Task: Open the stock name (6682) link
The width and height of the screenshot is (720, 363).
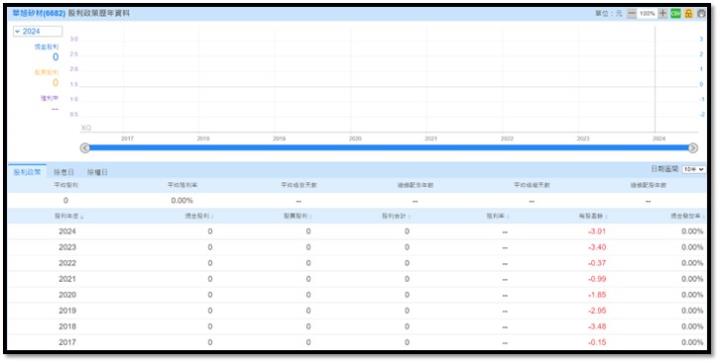Action: [x=39, y=13]
